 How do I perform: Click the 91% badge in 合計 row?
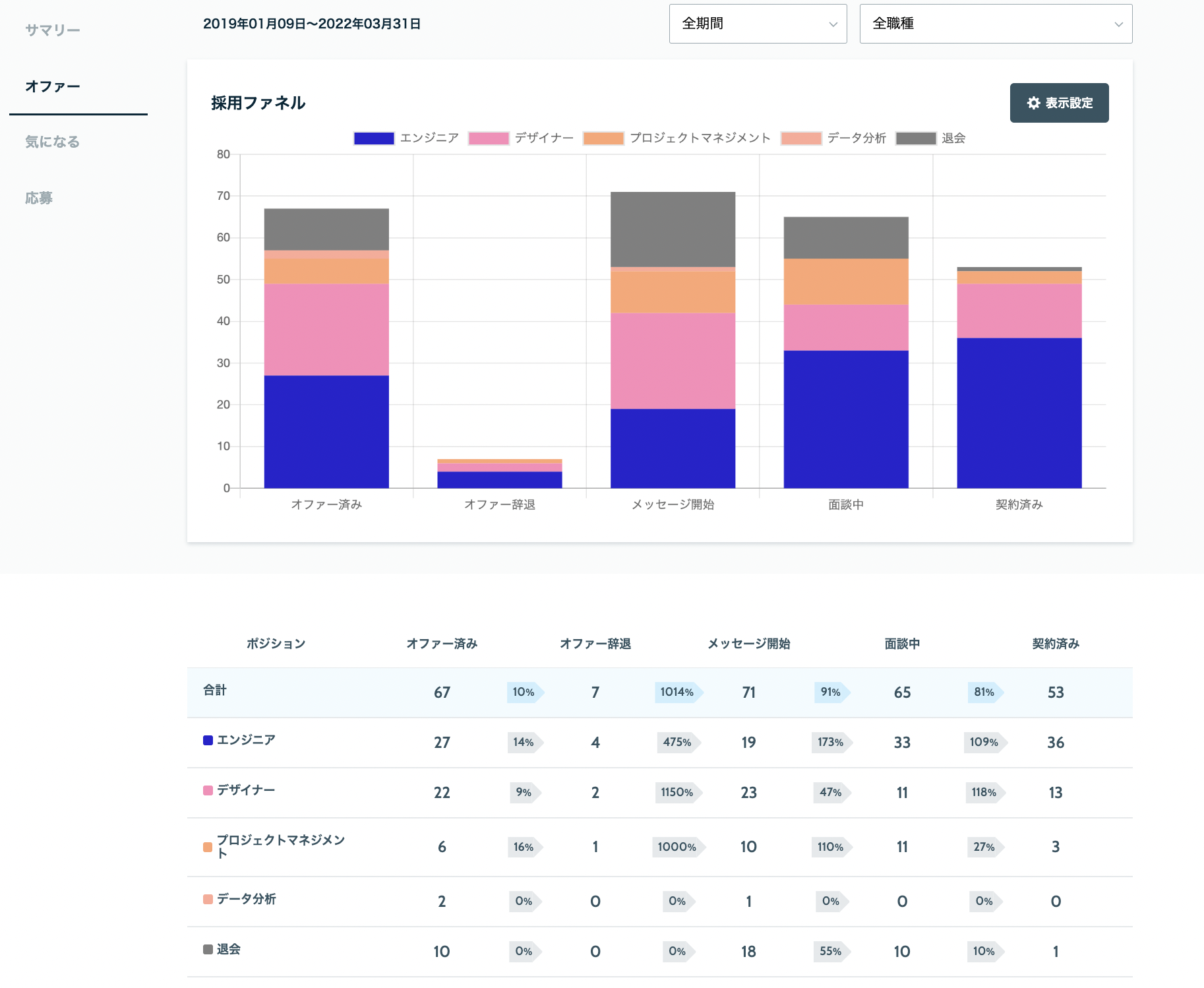(x=832, y=692)
